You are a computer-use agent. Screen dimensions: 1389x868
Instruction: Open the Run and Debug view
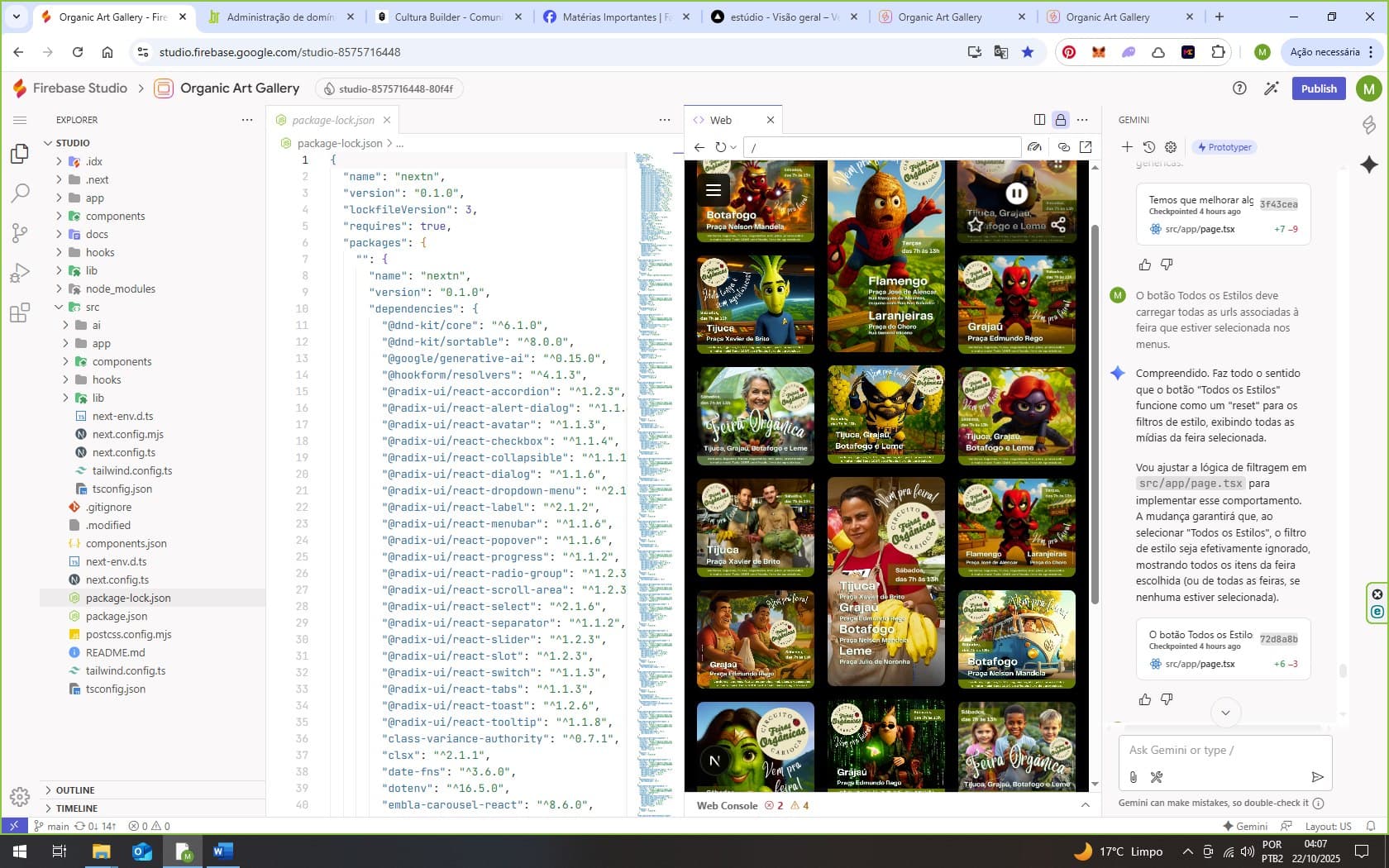pyautogui.click(x=20, y=273)
